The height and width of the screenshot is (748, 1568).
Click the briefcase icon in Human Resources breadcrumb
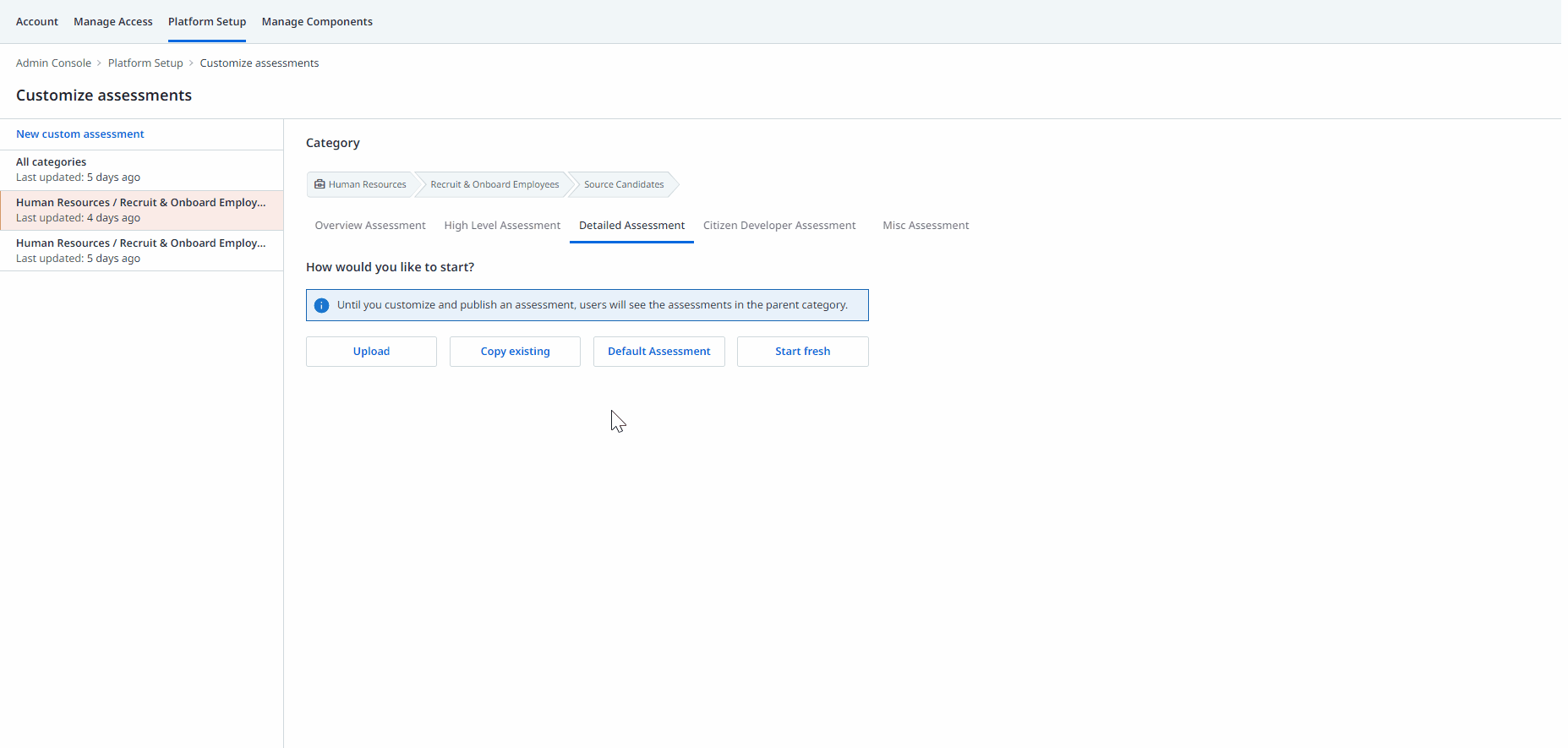pyautogui.click(x=320, y=184)
